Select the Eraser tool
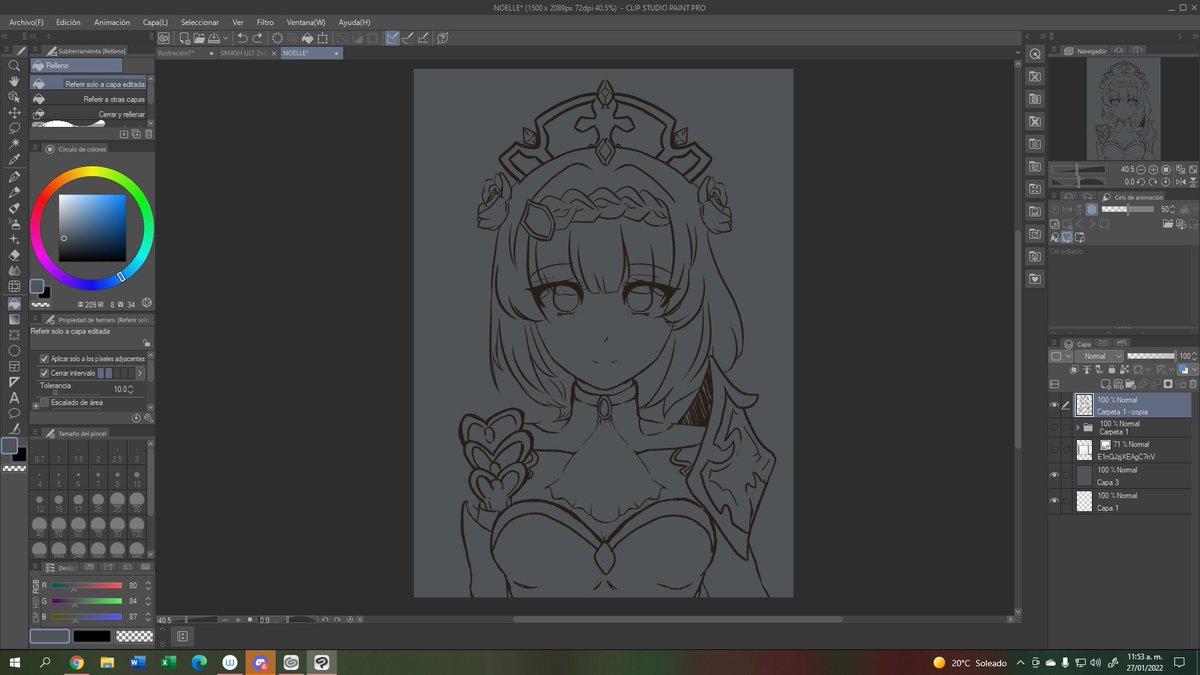The height and width of the screenshot is (675, 1200). tap(14, 255)
